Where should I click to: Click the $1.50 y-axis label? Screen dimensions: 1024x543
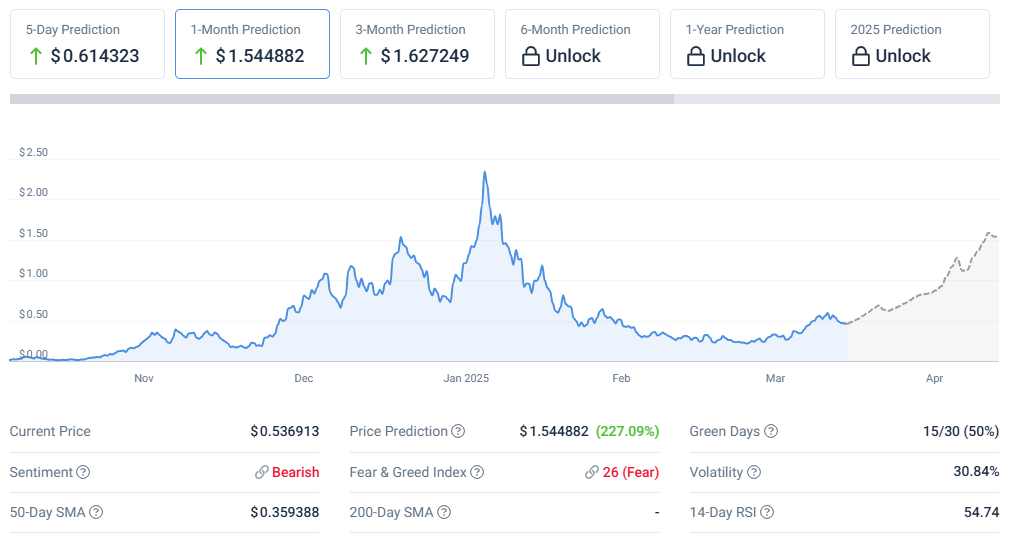(33, 233)
